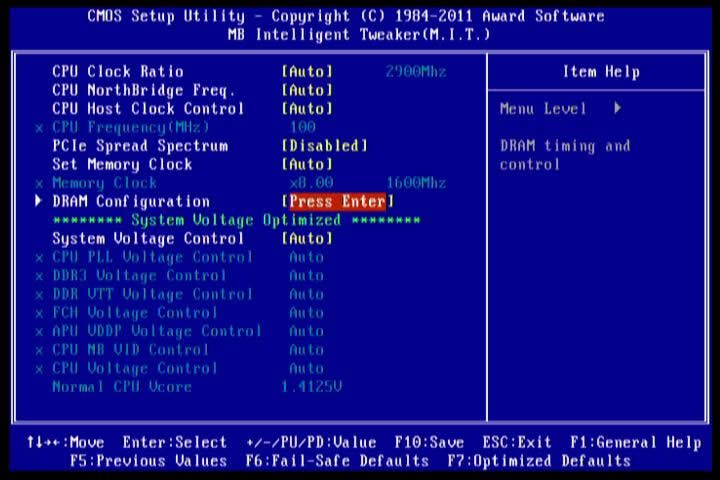
Task: Click the 2900Mhz CPU speed readout
Action: [416, 72]
